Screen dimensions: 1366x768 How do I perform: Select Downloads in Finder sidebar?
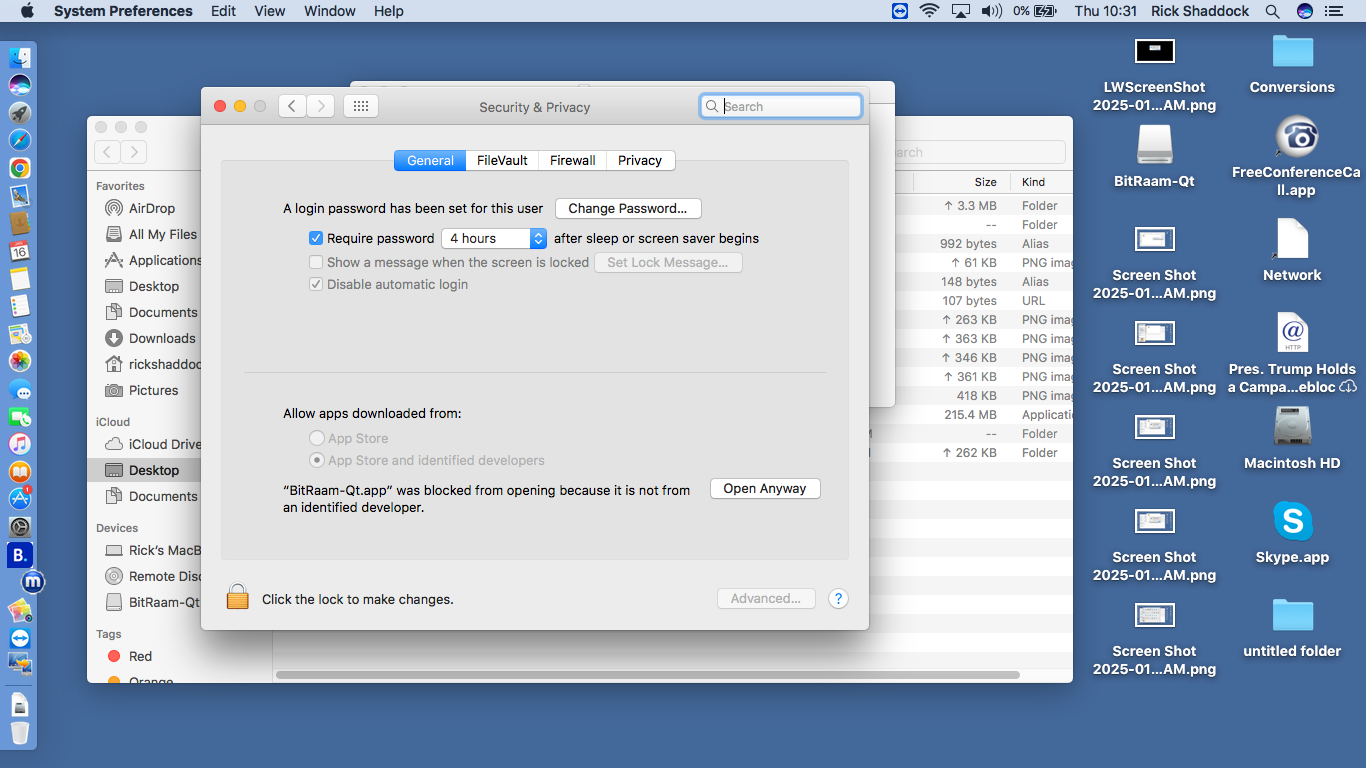pos(152,338)
